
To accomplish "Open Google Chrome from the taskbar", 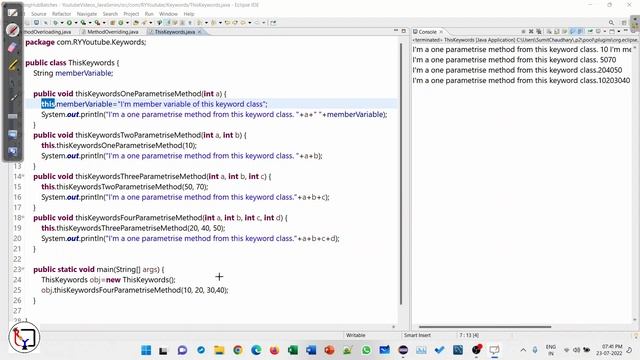I will [x=238, y=350].
